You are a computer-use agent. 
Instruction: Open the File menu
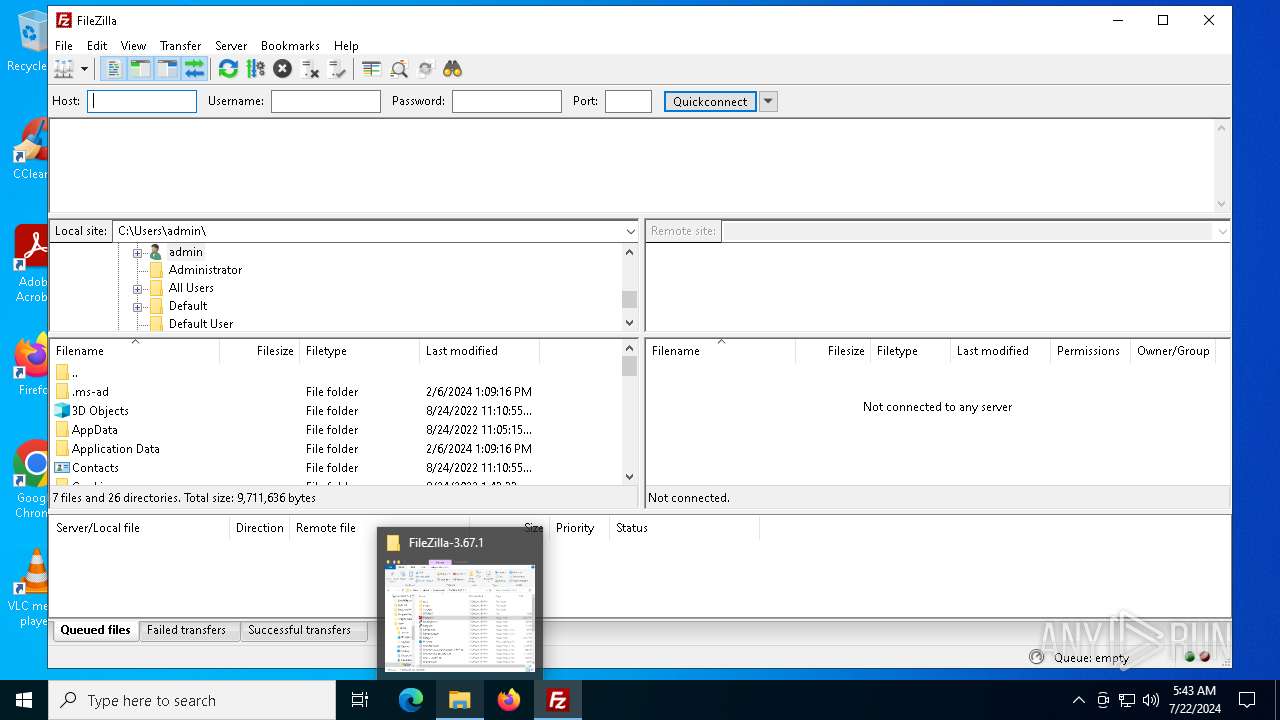pyautogui.click(x=63, y=46)
